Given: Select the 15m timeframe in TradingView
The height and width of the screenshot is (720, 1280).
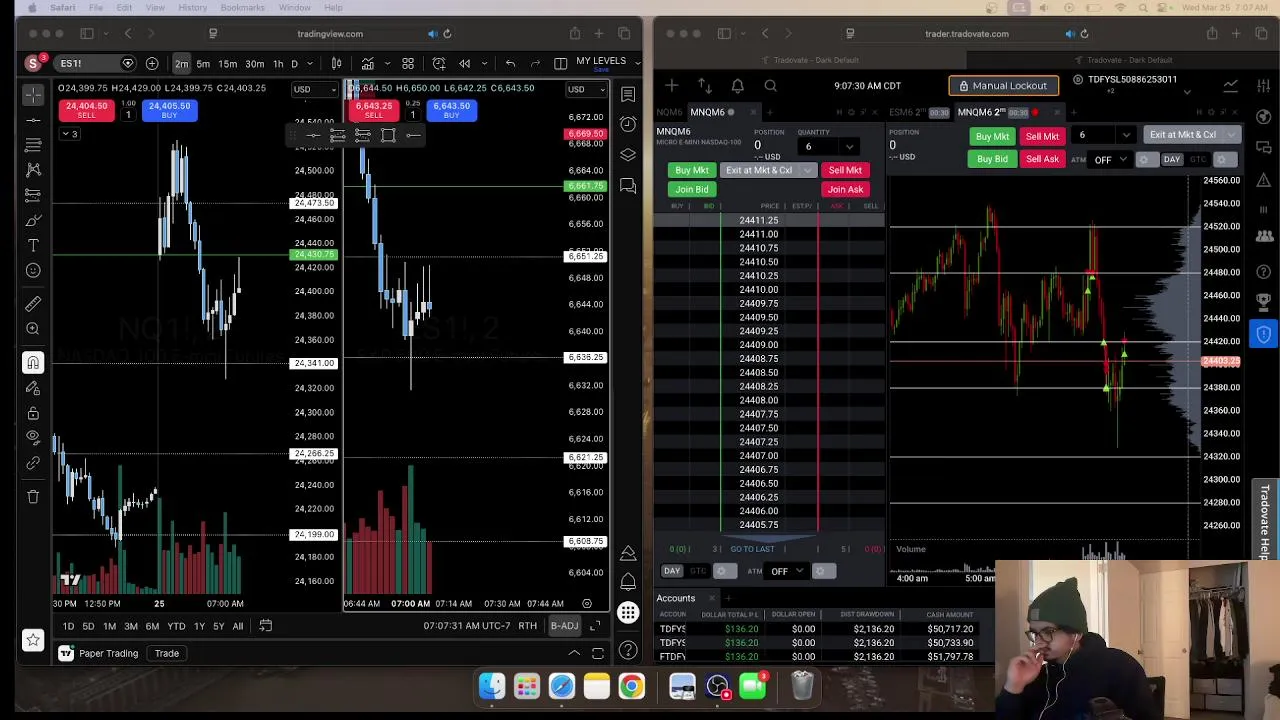Looking at the screenshot, I should (x=228, y=64).
